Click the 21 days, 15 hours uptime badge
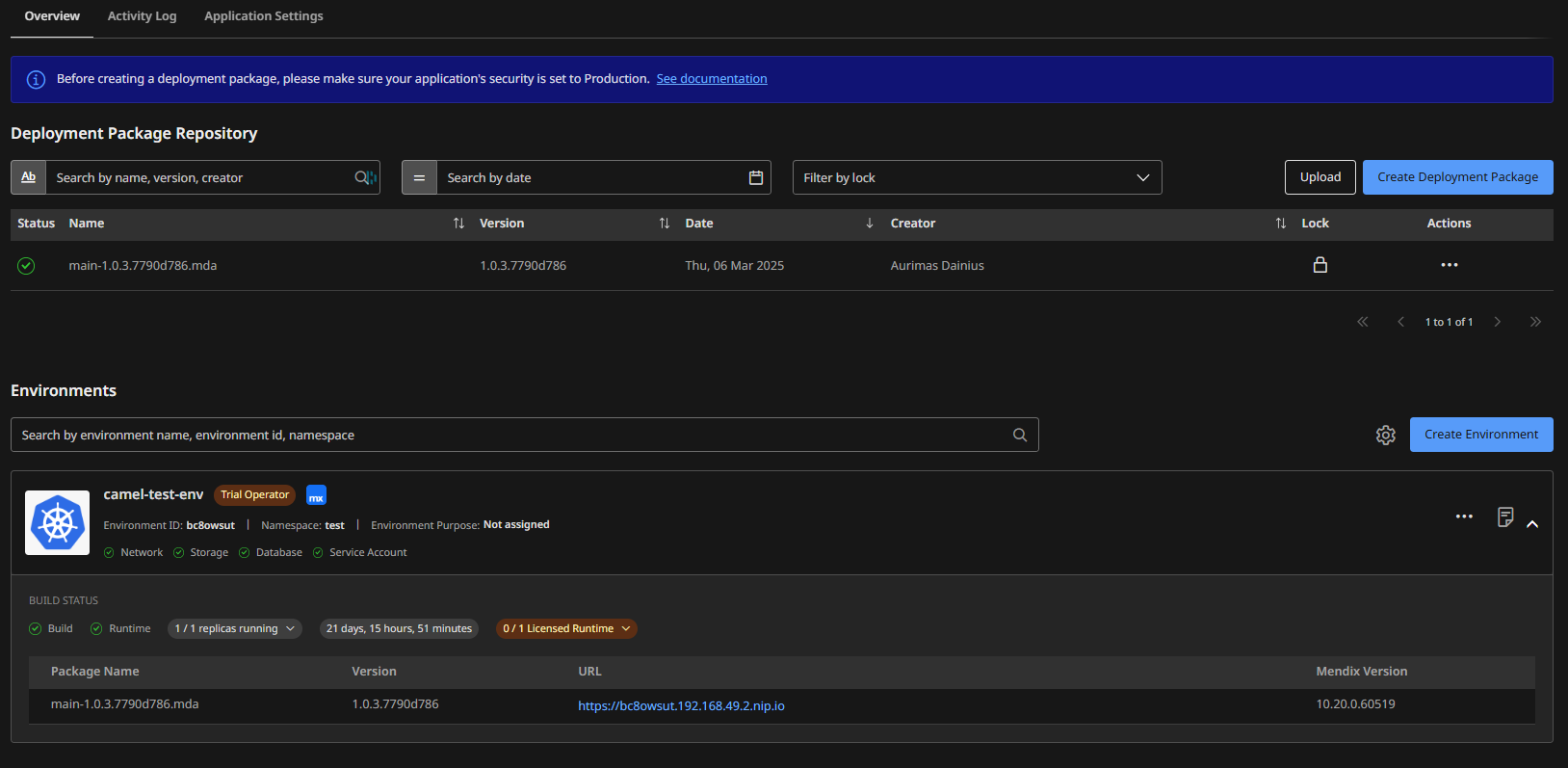The width and height of the screenshot is (1568, 768). (x=399, y=629)
